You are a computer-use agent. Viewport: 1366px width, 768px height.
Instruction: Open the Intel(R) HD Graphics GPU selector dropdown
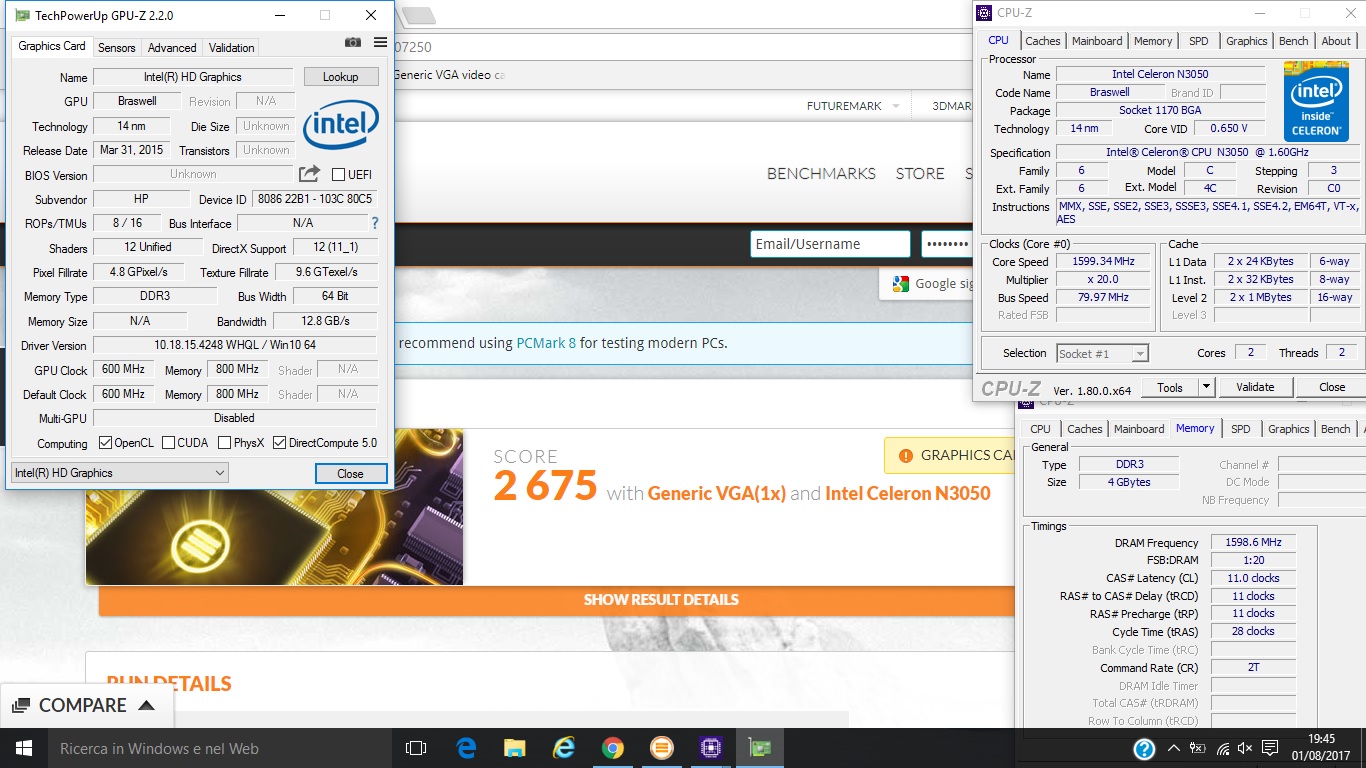click(120, 473)
